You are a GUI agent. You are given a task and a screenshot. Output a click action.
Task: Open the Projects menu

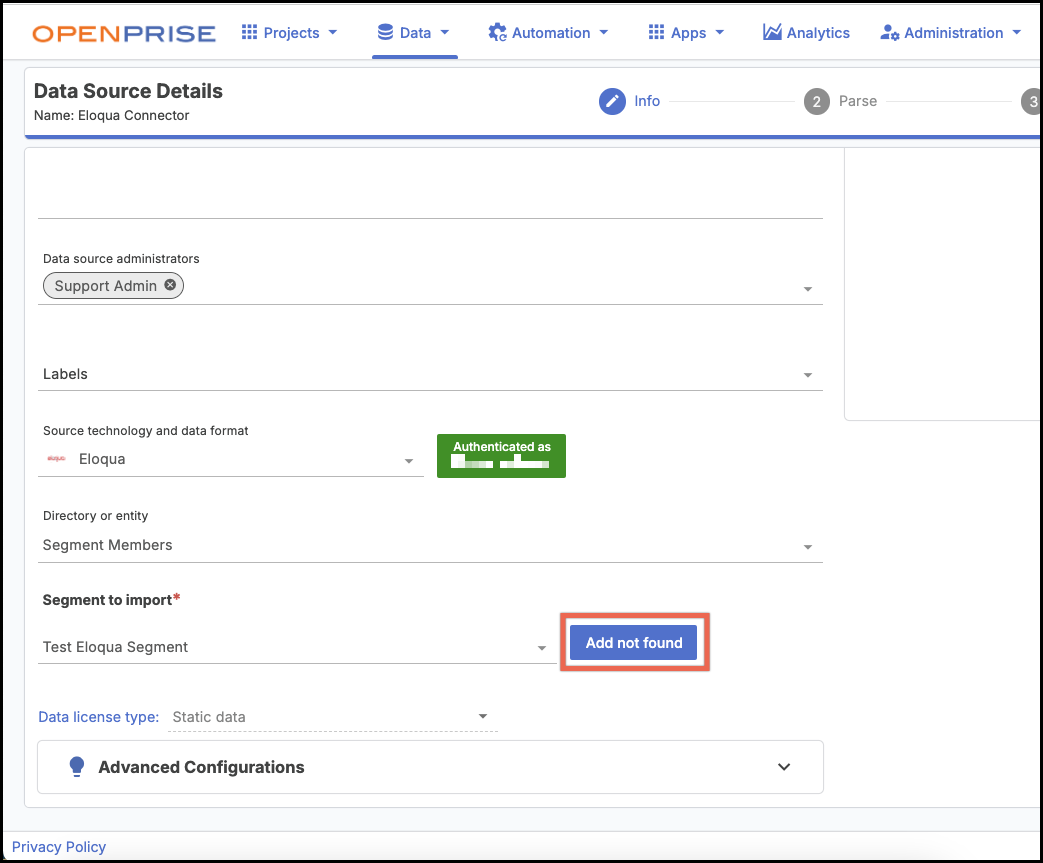click(289, 33)
